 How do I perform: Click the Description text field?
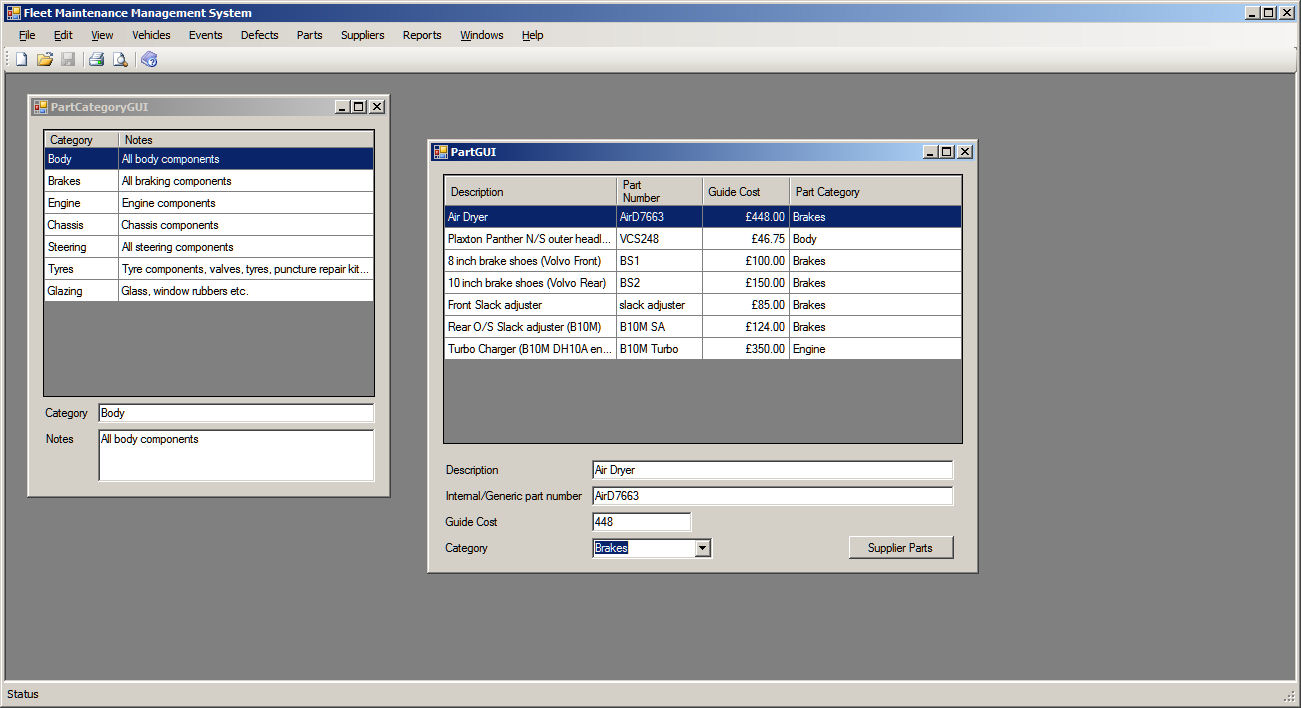pyautogui.click(x=772, y=470)
